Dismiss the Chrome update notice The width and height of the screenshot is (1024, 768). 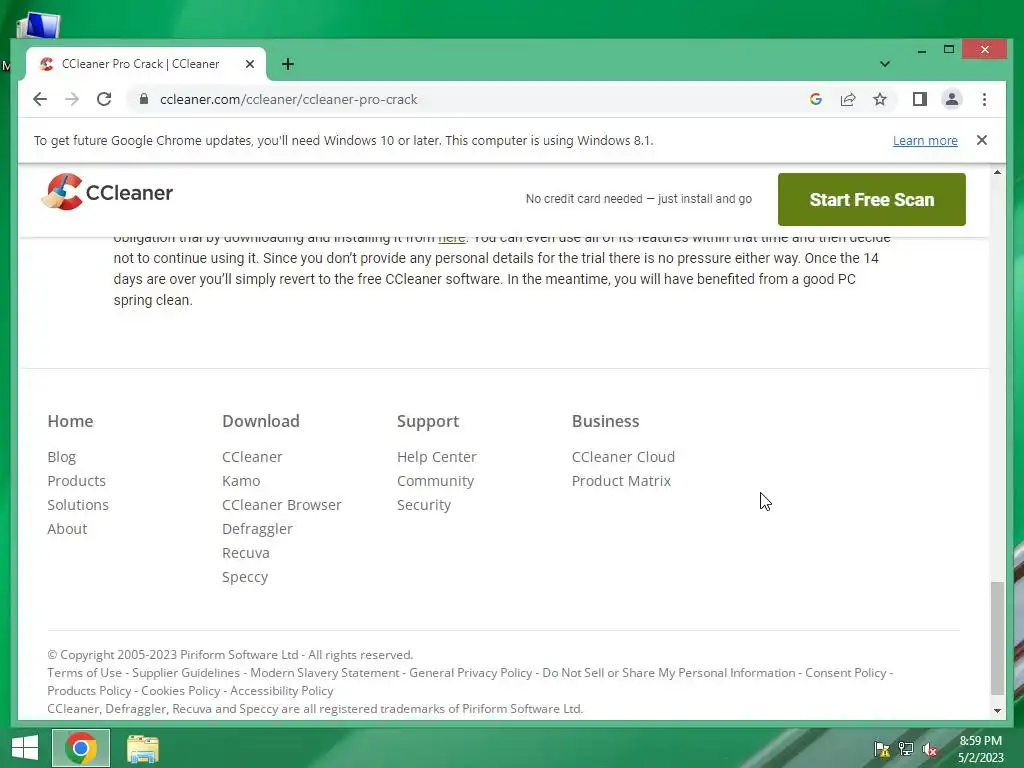(x=982, y=140)
